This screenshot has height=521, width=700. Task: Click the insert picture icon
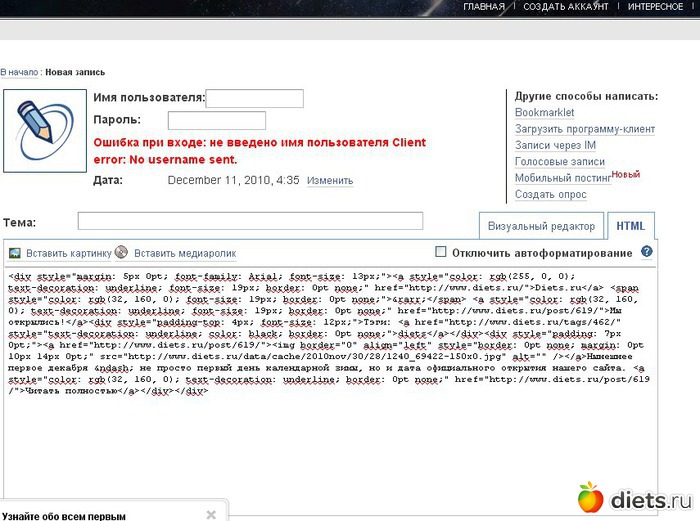pos(13,253)
